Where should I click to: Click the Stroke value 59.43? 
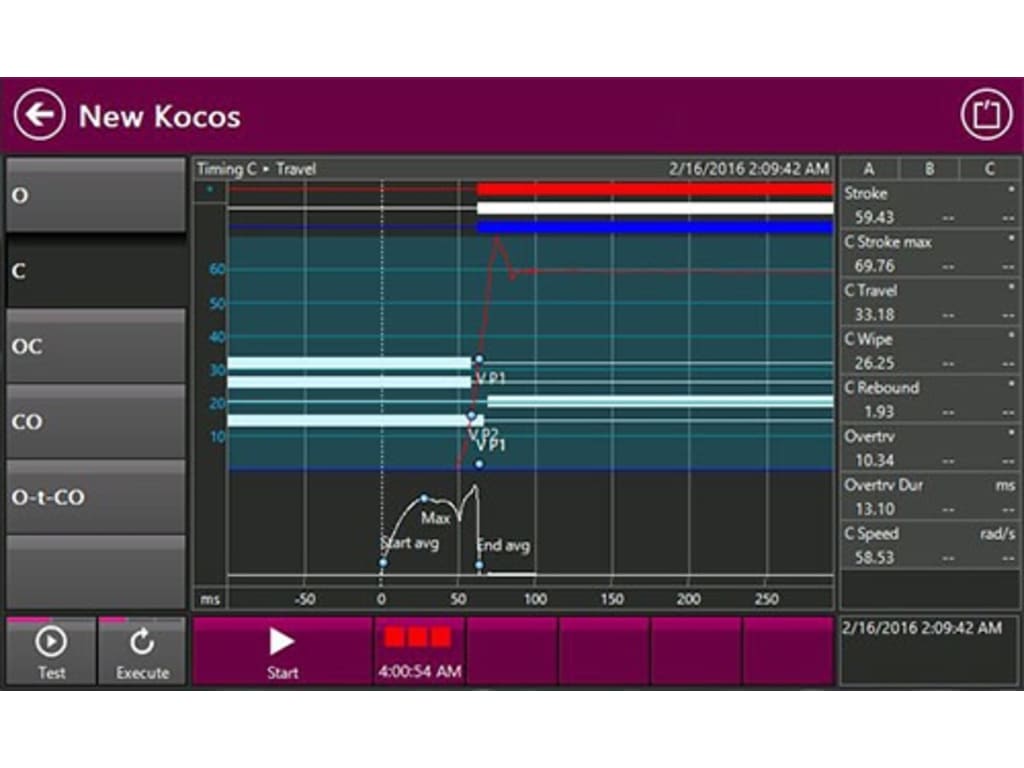pos(874,217)
